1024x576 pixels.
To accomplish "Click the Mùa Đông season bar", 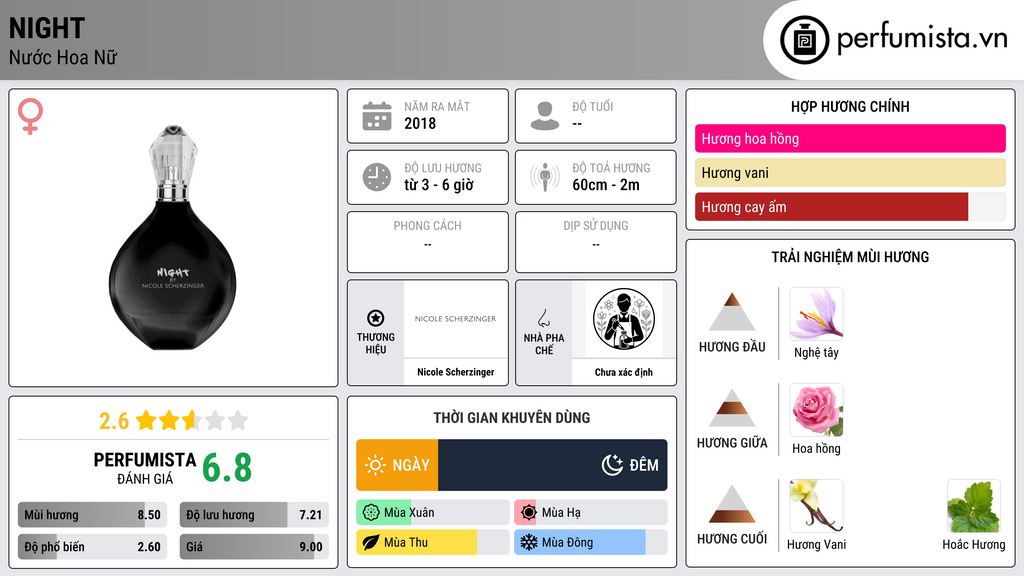I will pyautogui.click(x=591, y=543).
